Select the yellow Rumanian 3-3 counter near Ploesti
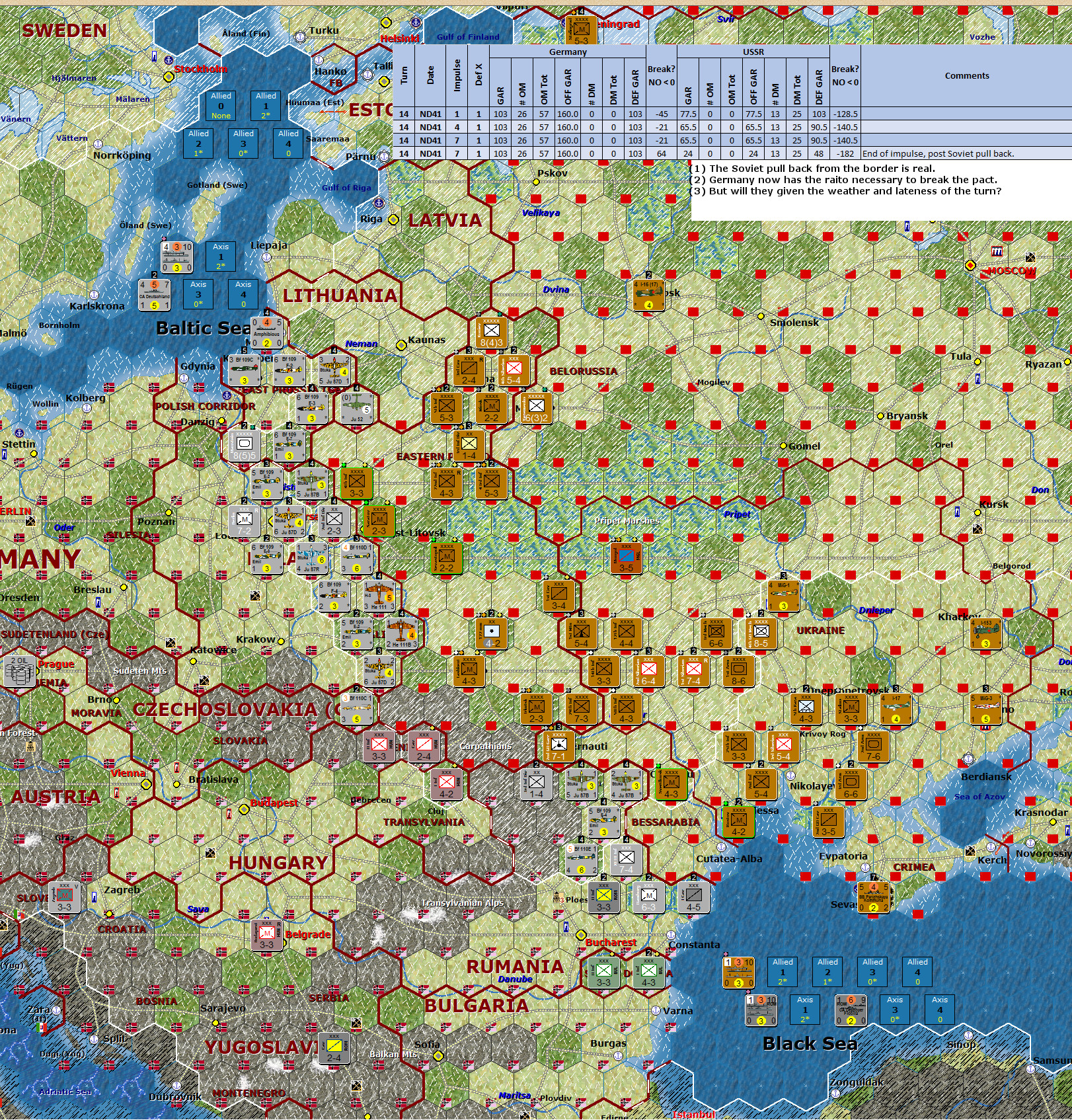The width and height of the screenshot is (1072, 1120). pos(604,898)
